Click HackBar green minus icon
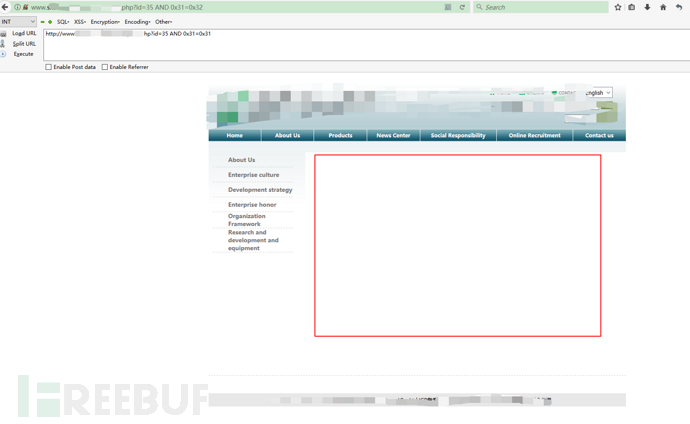 tap(43, 22)
